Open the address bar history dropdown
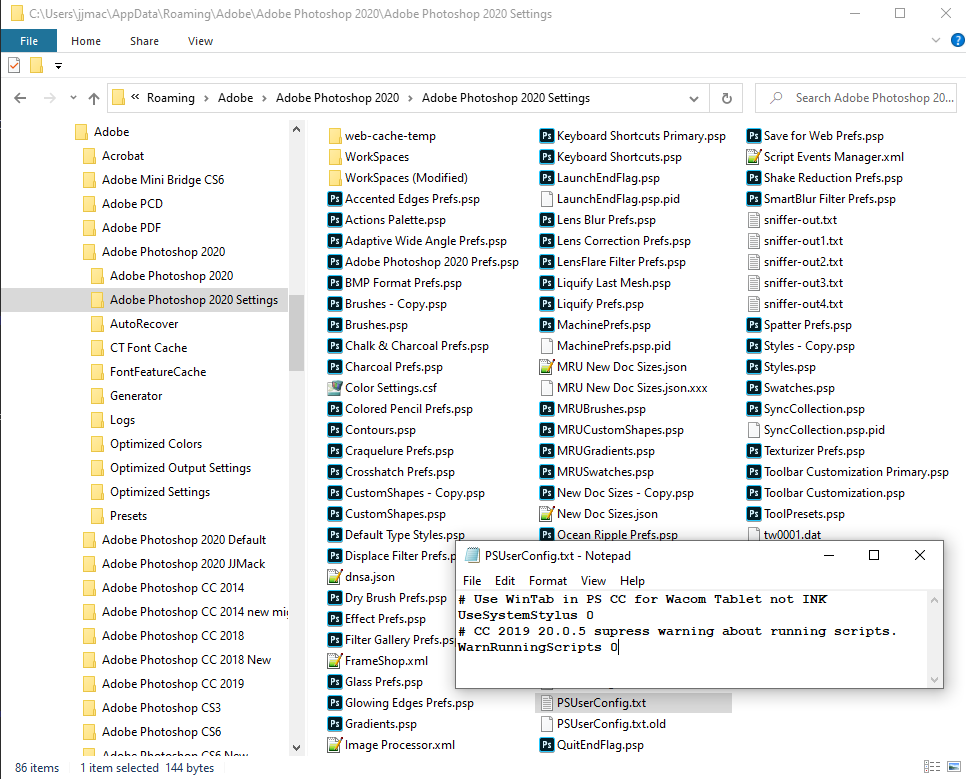 pos(694,99)
